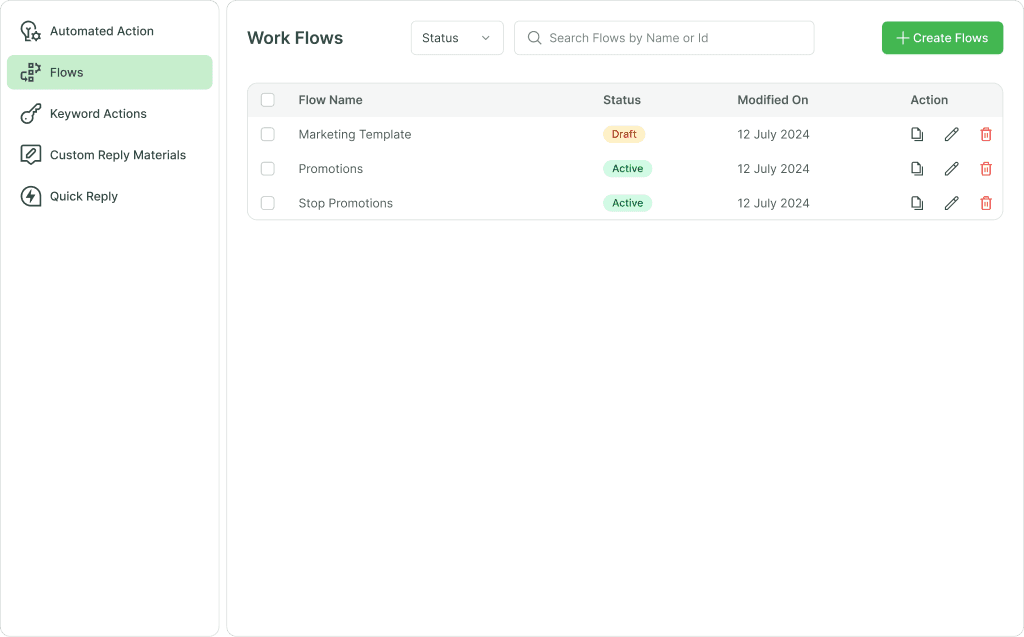Check the Marketing Template row checkbox
This screenshot has width=1024, height=637.
267,134
